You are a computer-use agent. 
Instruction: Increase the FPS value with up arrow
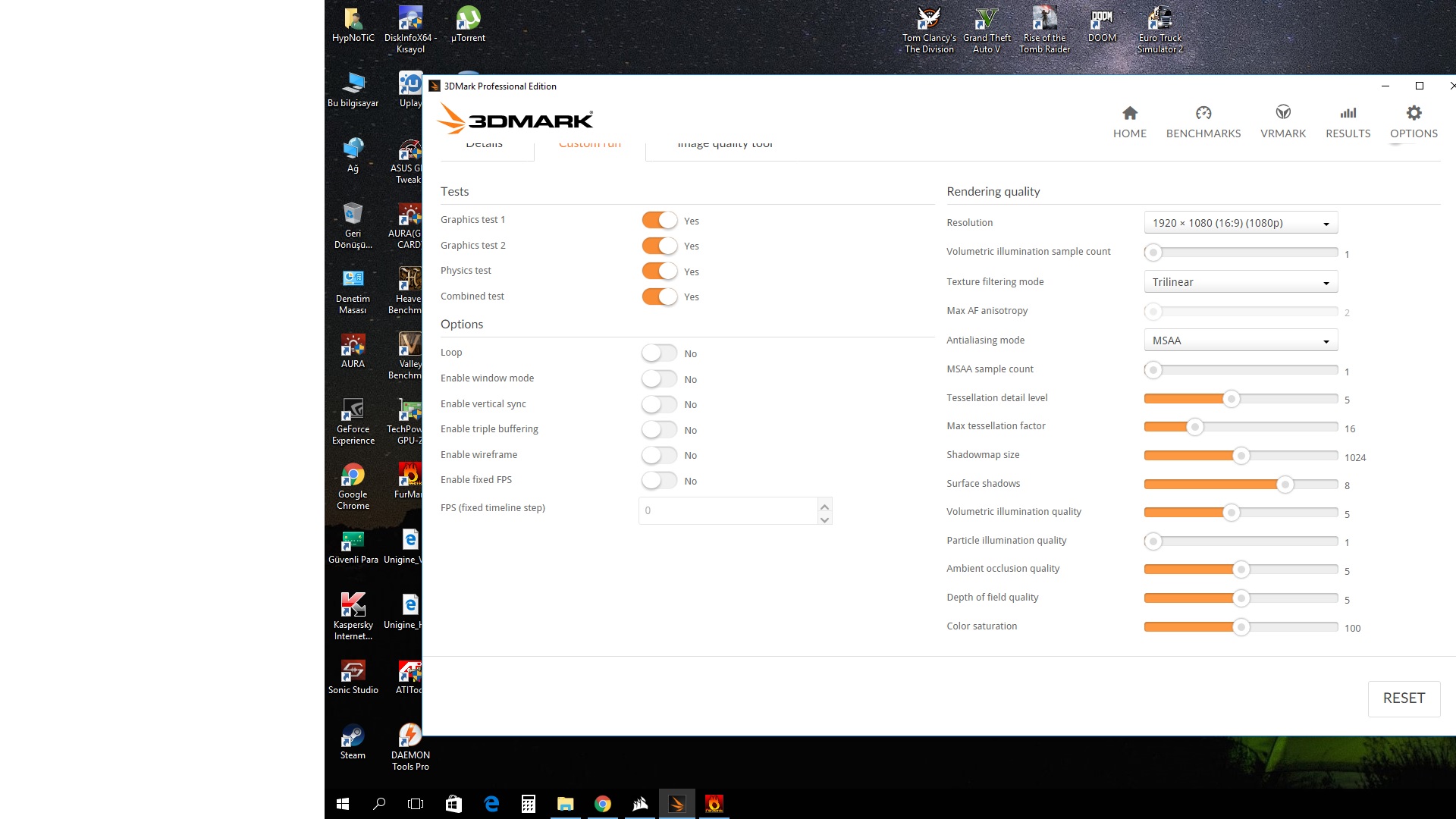click(824, 505)
